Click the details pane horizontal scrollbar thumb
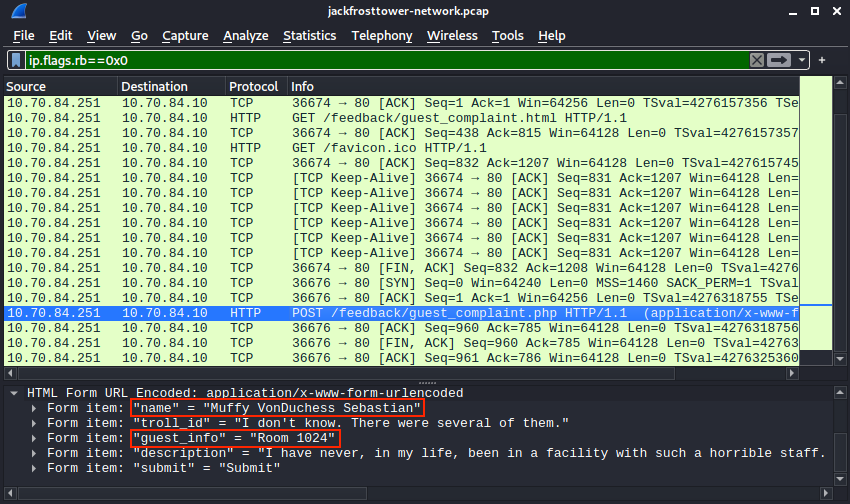The image size is (850, 504). (192, 493)
